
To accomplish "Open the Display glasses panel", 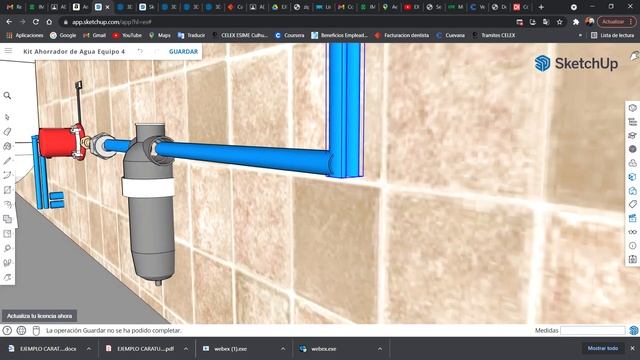I will [633, 232].
